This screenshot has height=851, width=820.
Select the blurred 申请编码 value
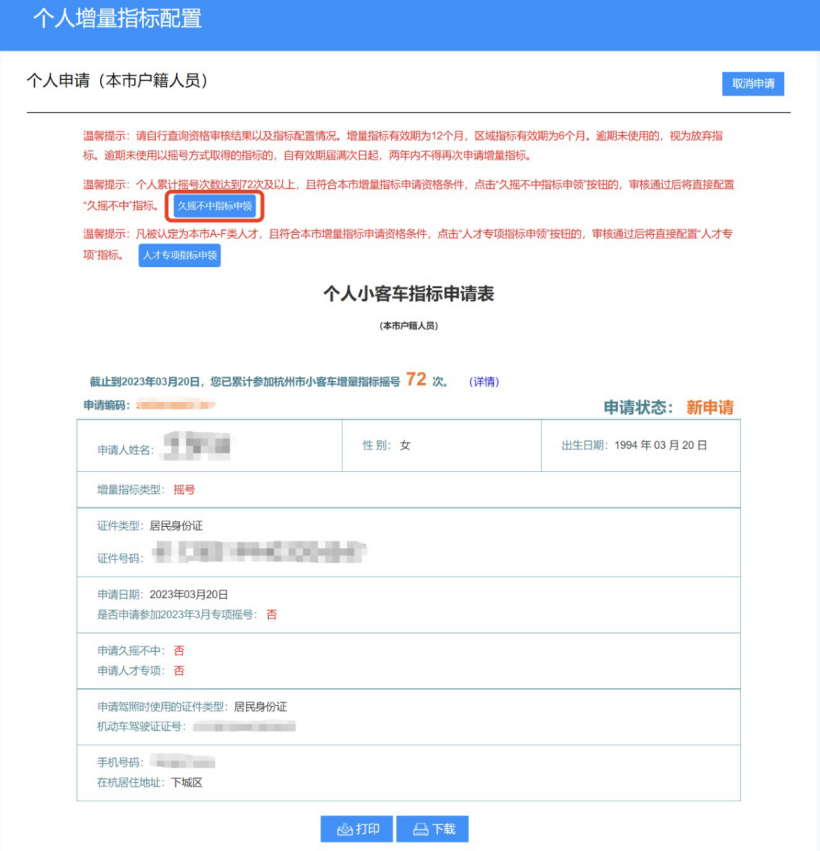175,405
